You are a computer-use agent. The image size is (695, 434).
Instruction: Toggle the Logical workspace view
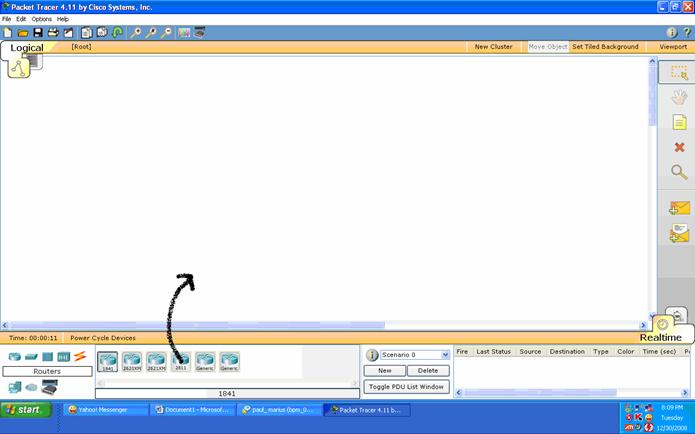27,48
